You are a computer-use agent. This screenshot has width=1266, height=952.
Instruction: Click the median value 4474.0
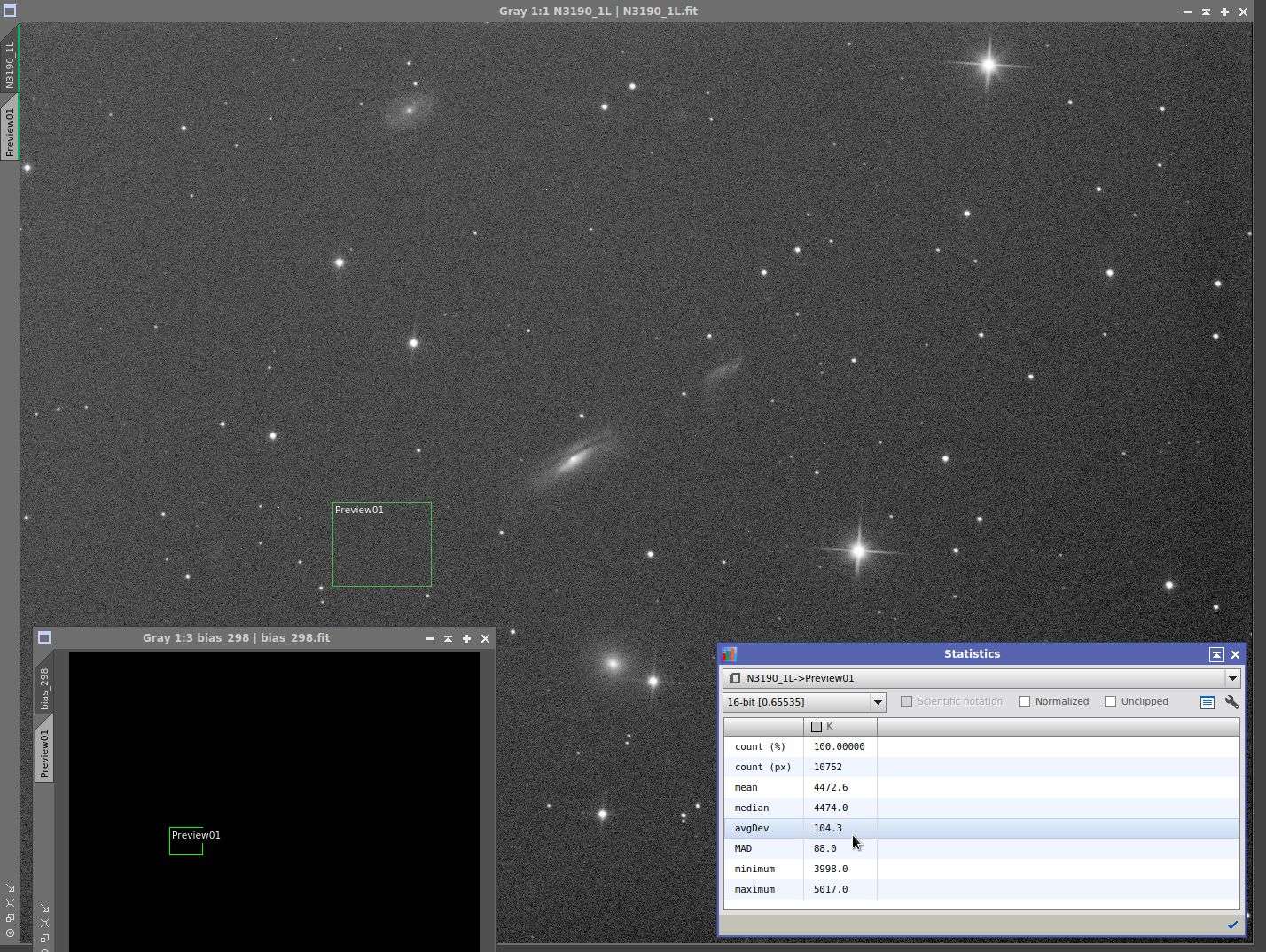click(831, 808)
